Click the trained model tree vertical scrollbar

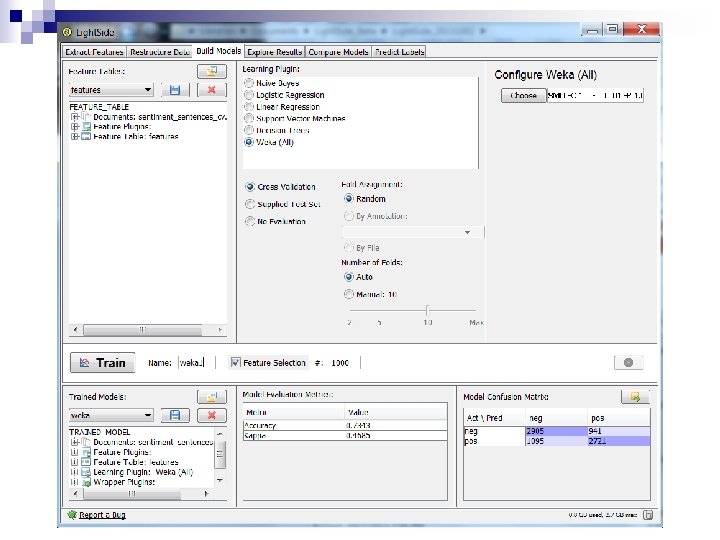pos(219,455)
